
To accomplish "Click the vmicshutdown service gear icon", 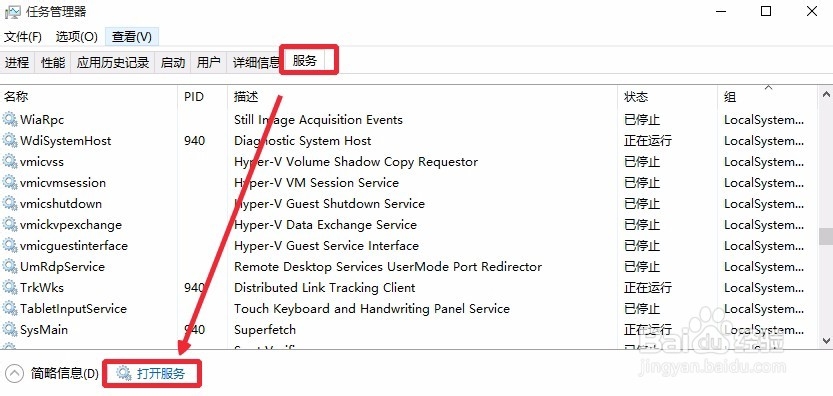I will [10, 204].
